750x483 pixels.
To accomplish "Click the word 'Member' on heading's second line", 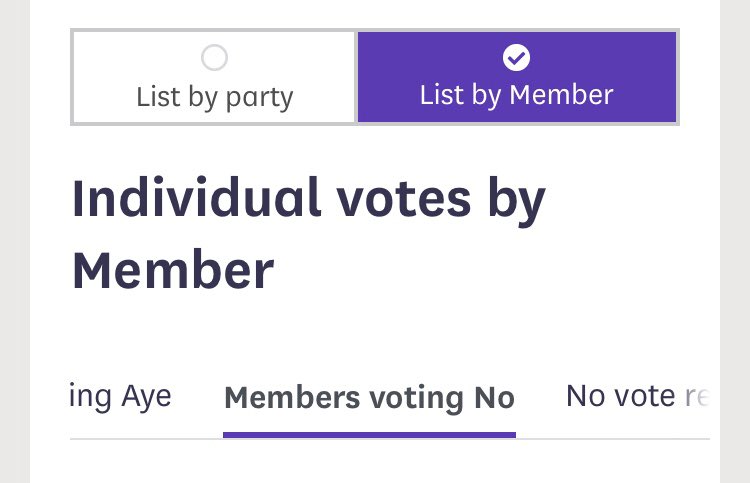I will coord(173,271).
